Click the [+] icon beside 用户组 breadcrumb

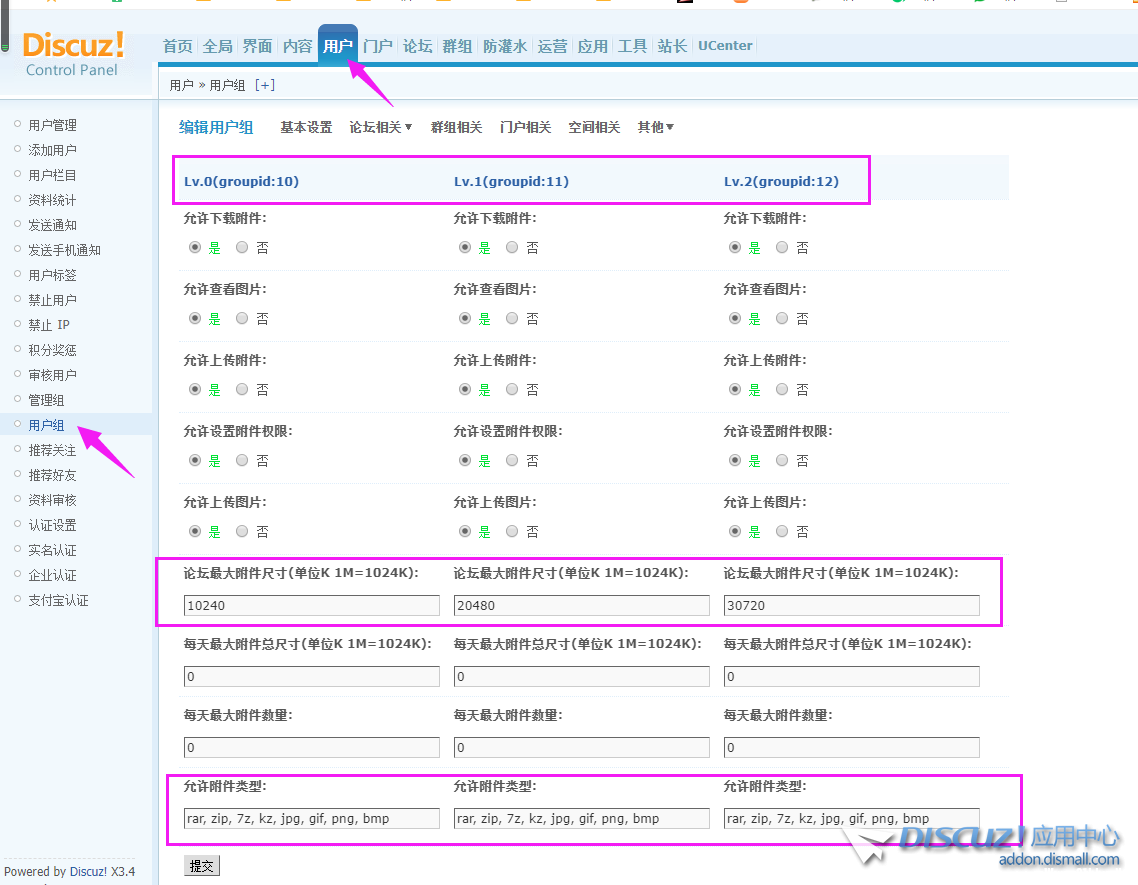pyautogui.click(x=265, y=86)
